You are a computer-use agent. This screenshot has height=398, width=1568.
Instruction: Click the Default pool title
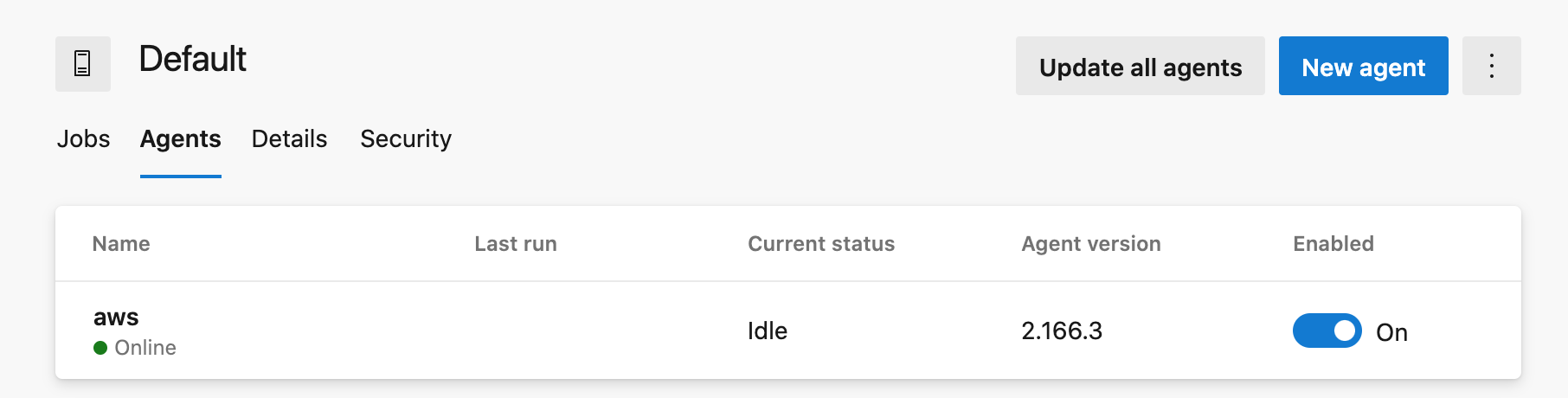pos(192,60)
